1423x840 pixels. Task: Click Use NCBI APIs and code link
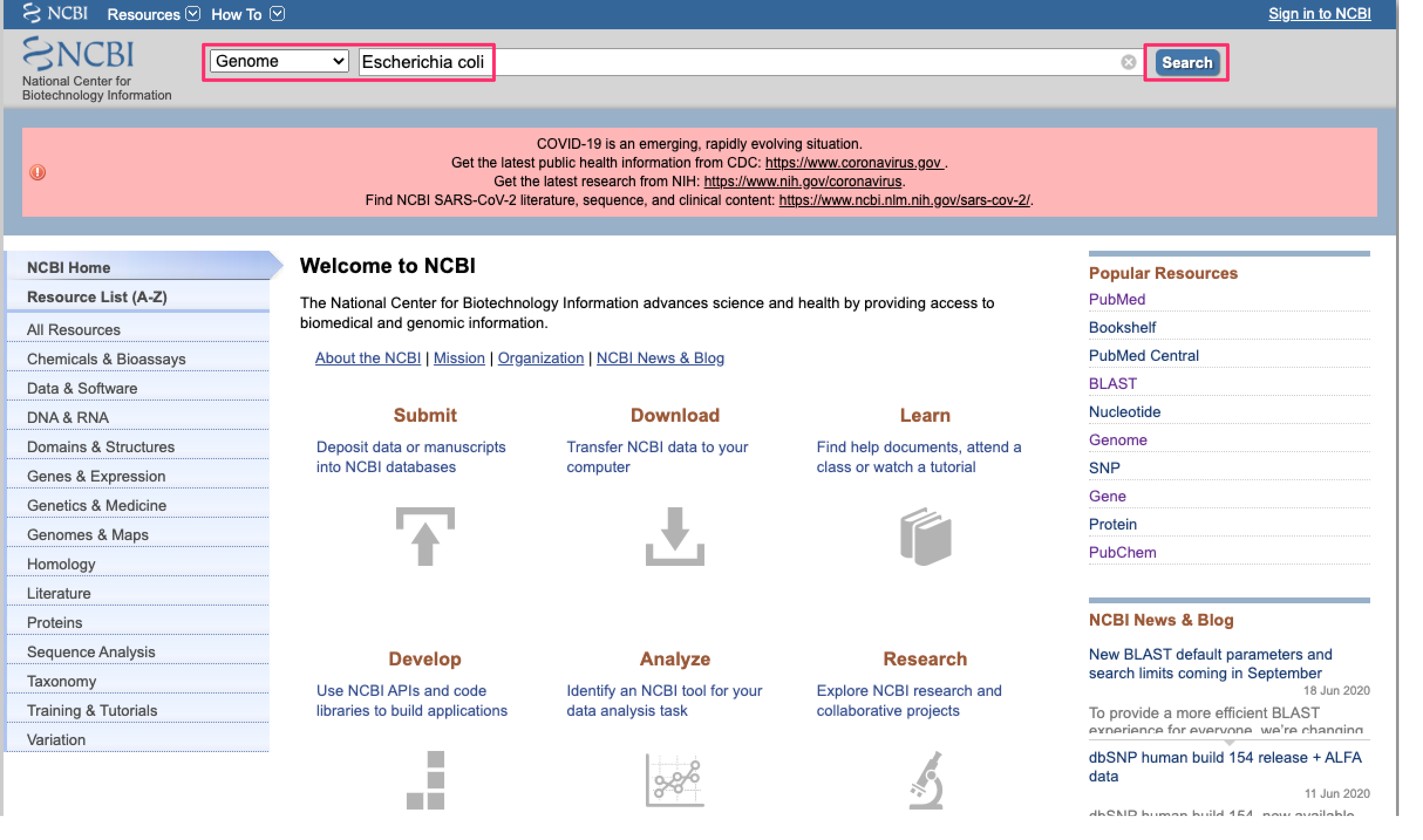pos(412,701)
